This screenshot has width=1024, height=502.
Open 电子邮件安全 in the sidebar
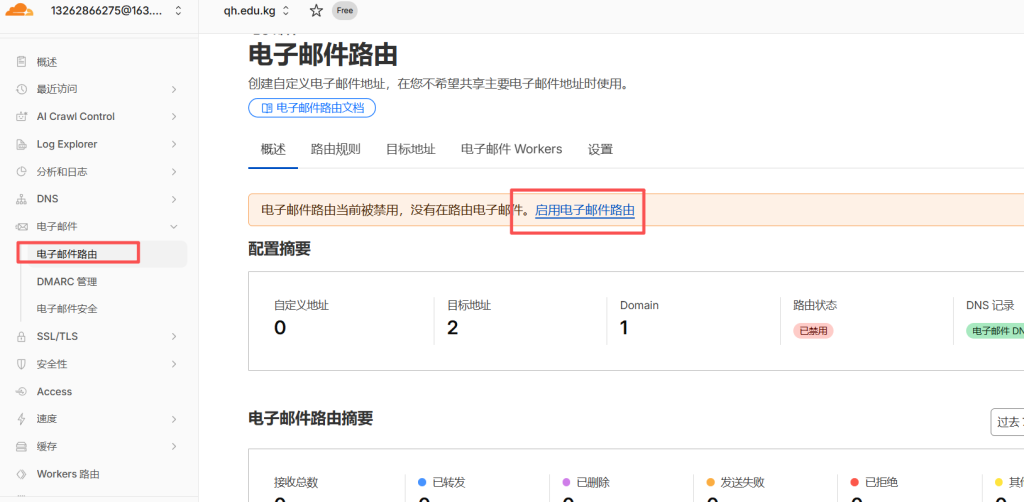(67, 309)
